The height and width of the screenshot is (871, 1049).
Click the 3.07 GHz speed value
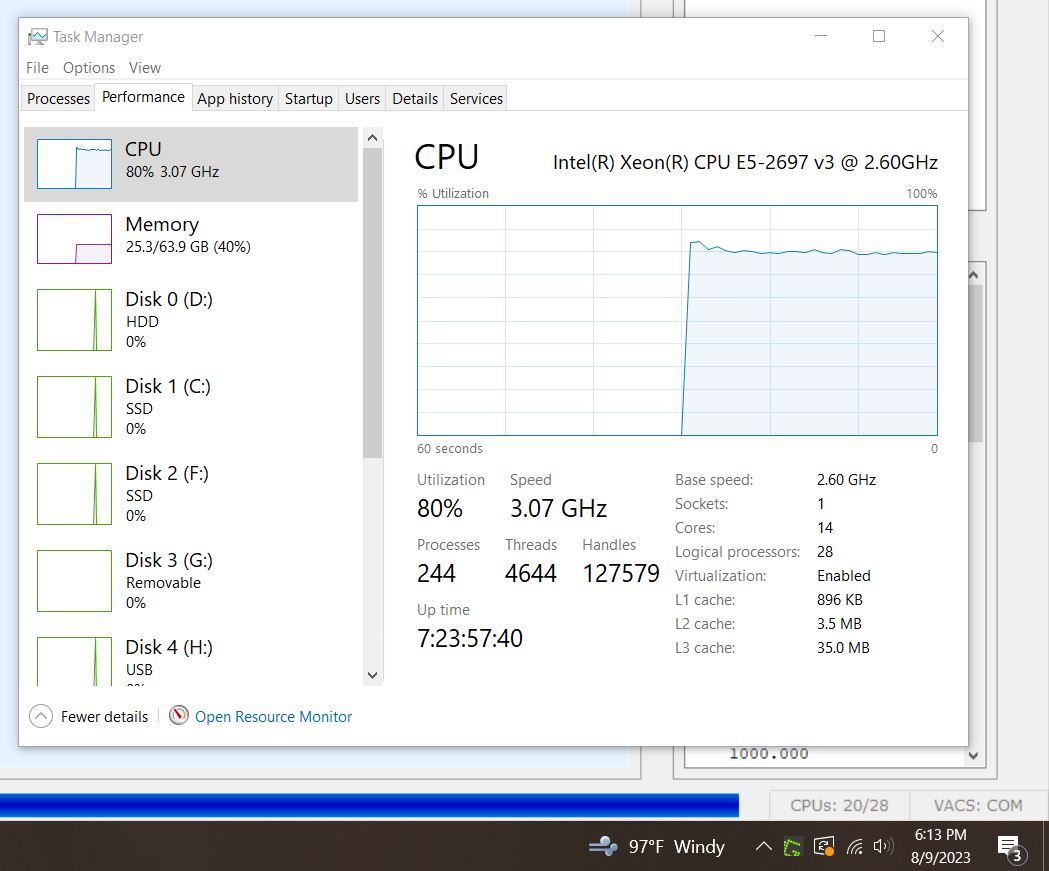(x=558, y=508)
